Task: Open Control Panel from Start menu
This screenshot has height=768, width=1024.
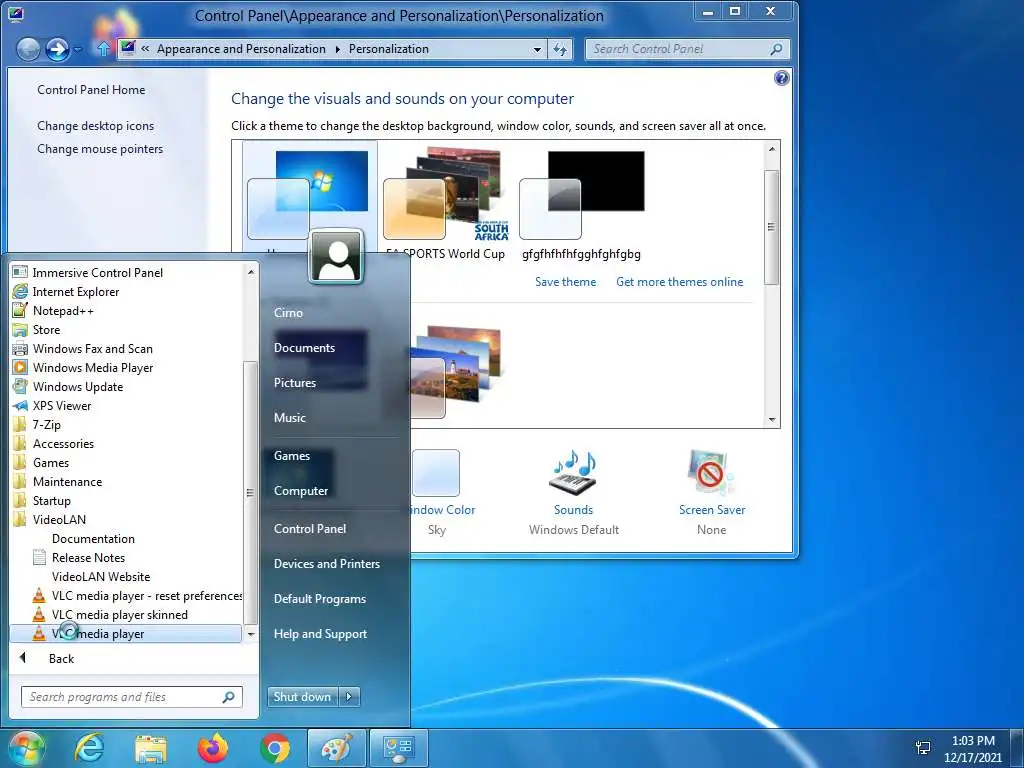Action: pyautogui.click(x=310, y=528)
